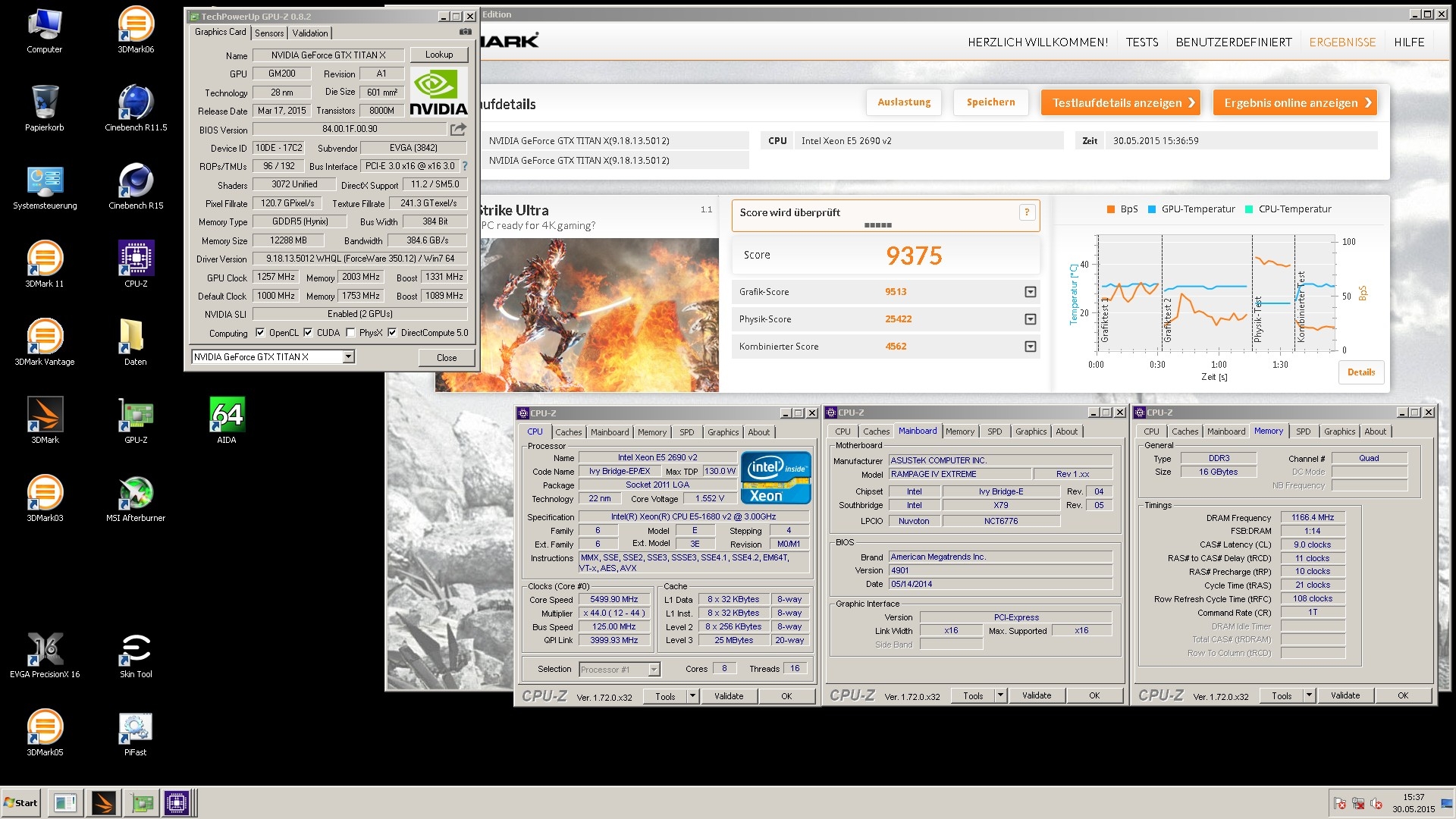This screenshot has height=819, width=1456.
Task: Launch Cinebench R15 from desktop
Action: pyautogui.click(x=136, y=187)
